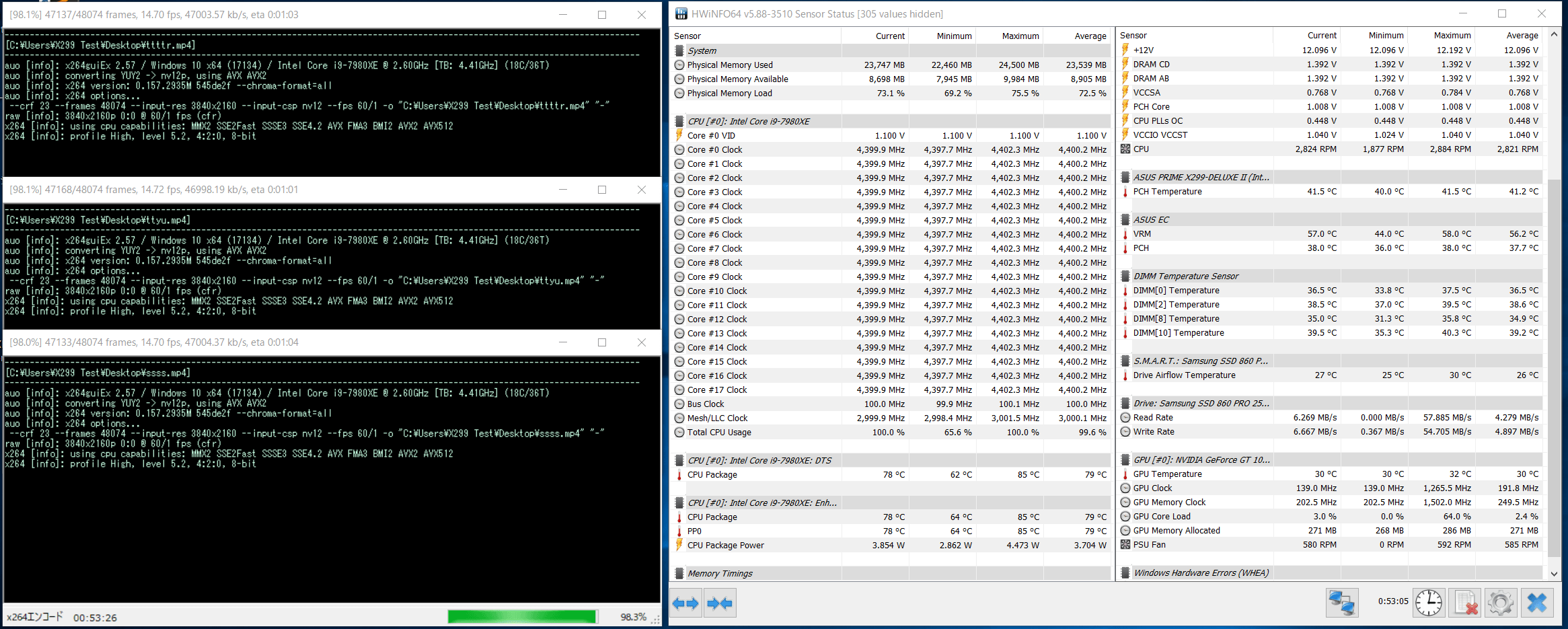Click the left panel Minimum column header
This screenshot has width=1568, height=629.
942,36
